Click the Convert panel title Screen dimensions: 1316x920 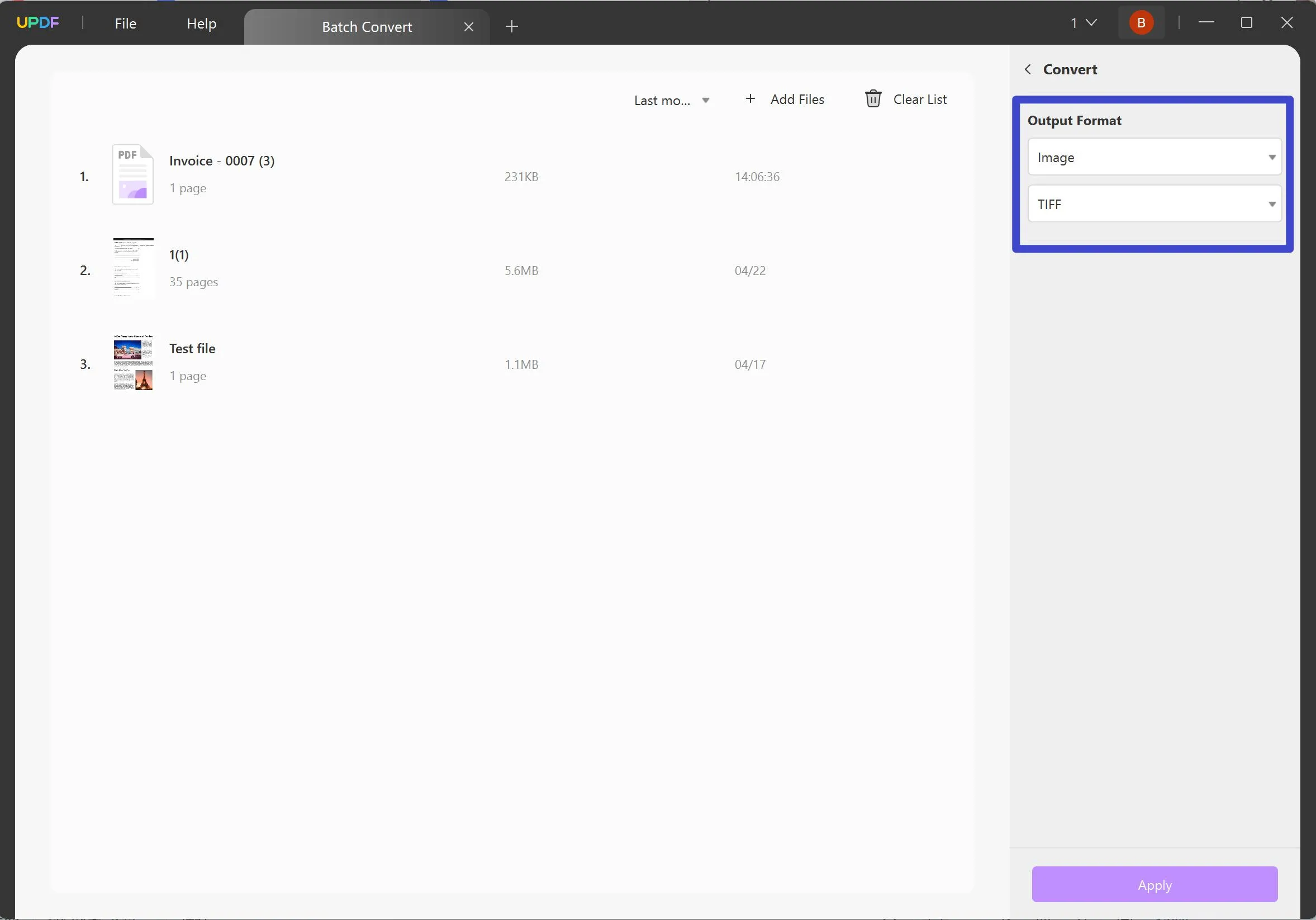pyautogui.click(x=1070, y=69)
